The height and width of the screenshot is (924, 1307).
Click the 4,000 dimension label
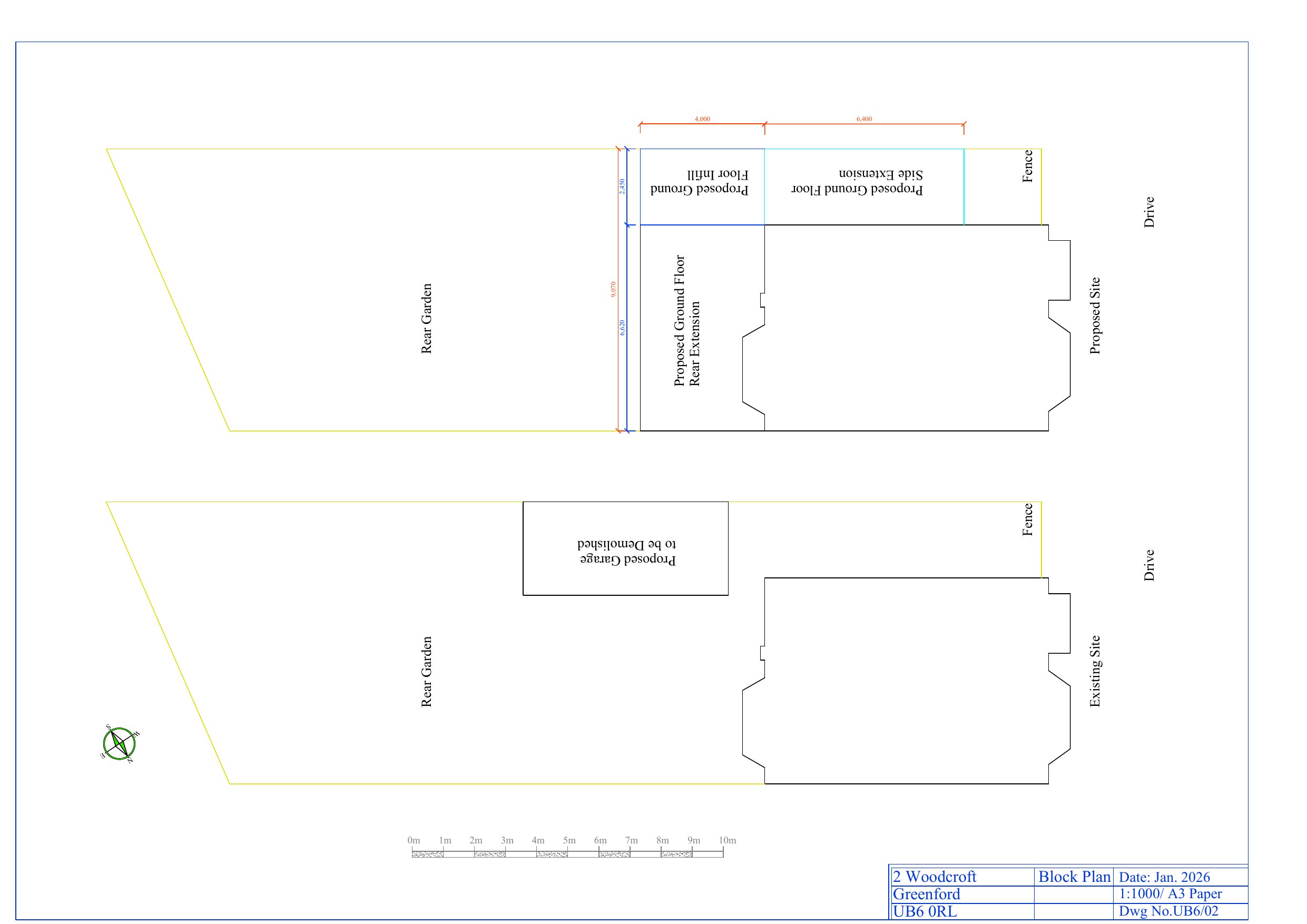[702, 119]
